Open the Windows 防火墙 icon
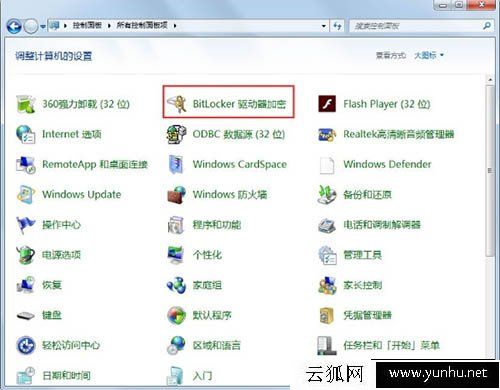 pos(177,195)
